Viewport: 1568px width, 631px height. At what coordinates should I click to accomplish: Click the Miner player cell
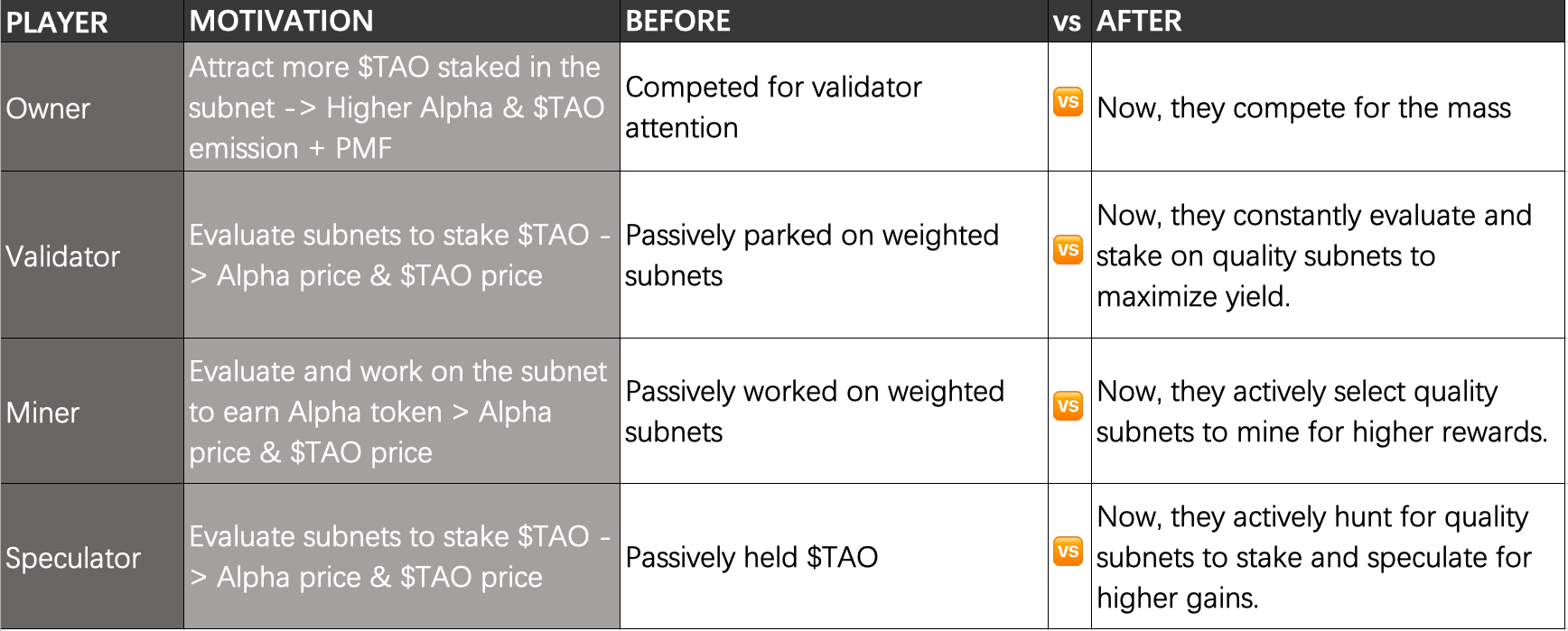coord(43,413)
